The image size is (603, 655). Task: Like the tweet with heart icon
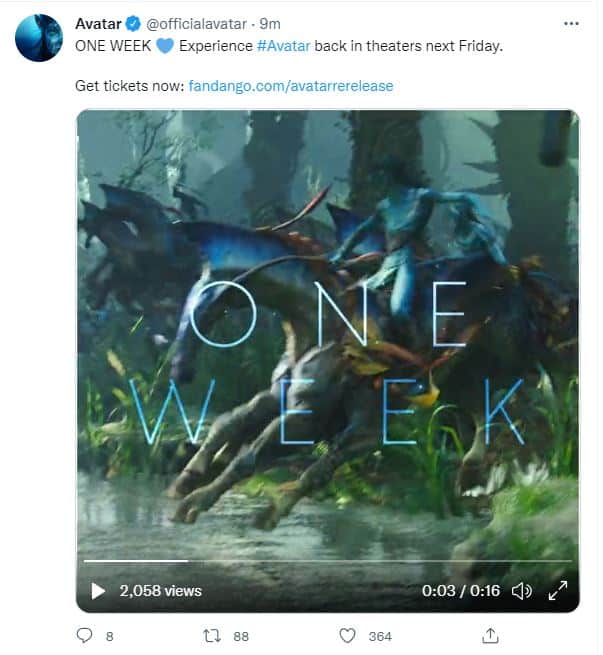click(x=347, y=636)
